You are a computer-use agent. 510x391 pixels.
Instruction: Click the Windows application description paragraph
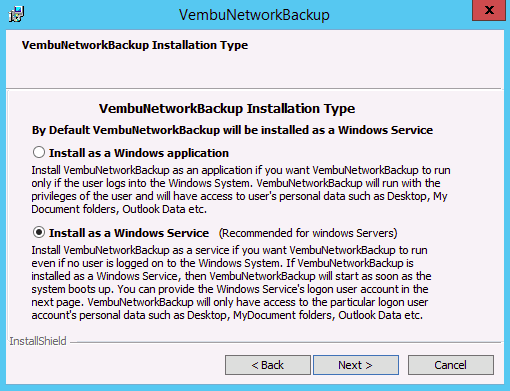click(x=241, y=190)
